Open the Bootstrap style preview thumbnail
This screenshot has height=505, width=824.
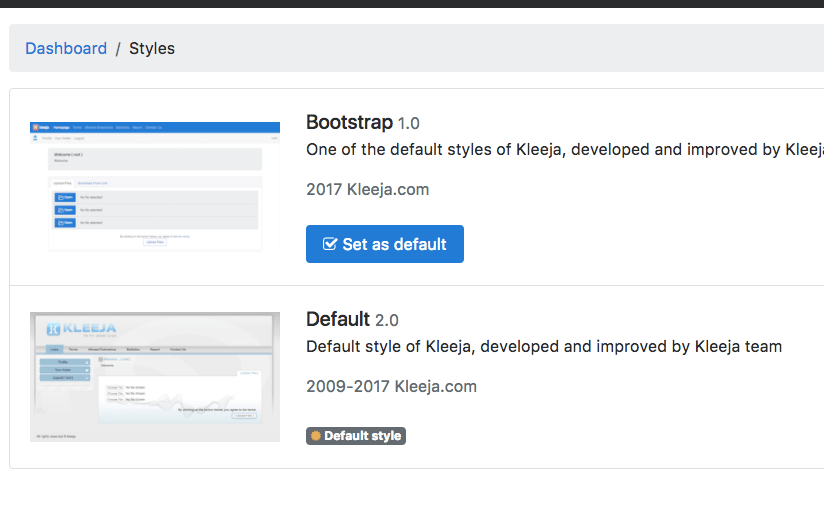click(155, 186)
